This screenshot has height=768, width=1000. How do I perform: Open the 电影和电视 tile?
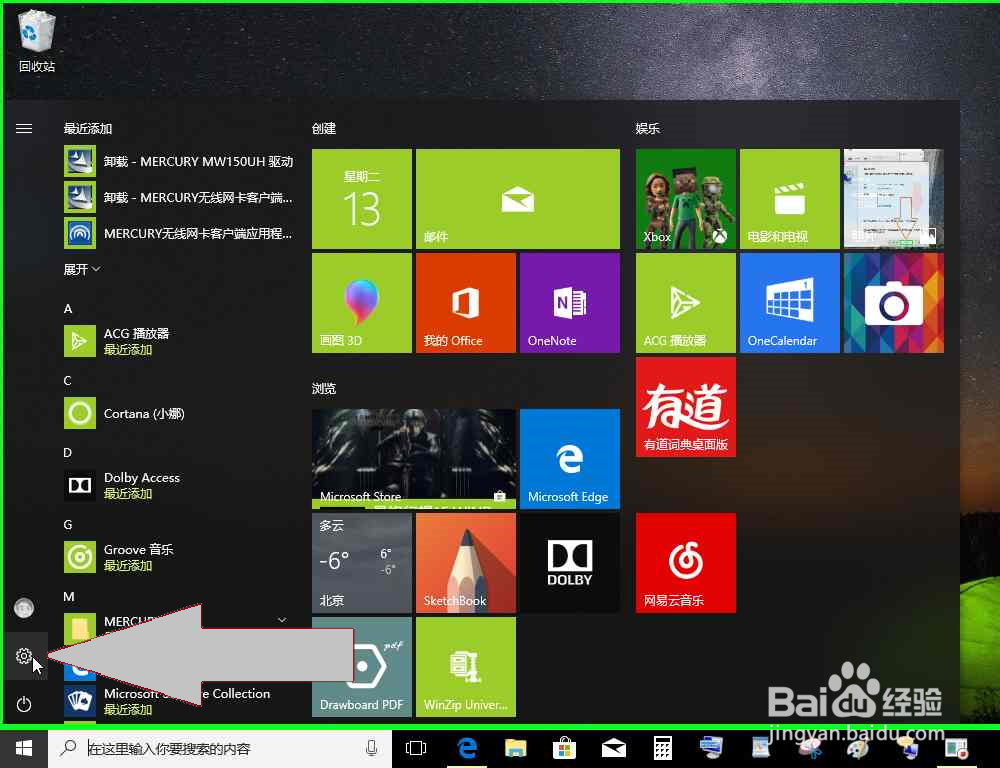790,199
